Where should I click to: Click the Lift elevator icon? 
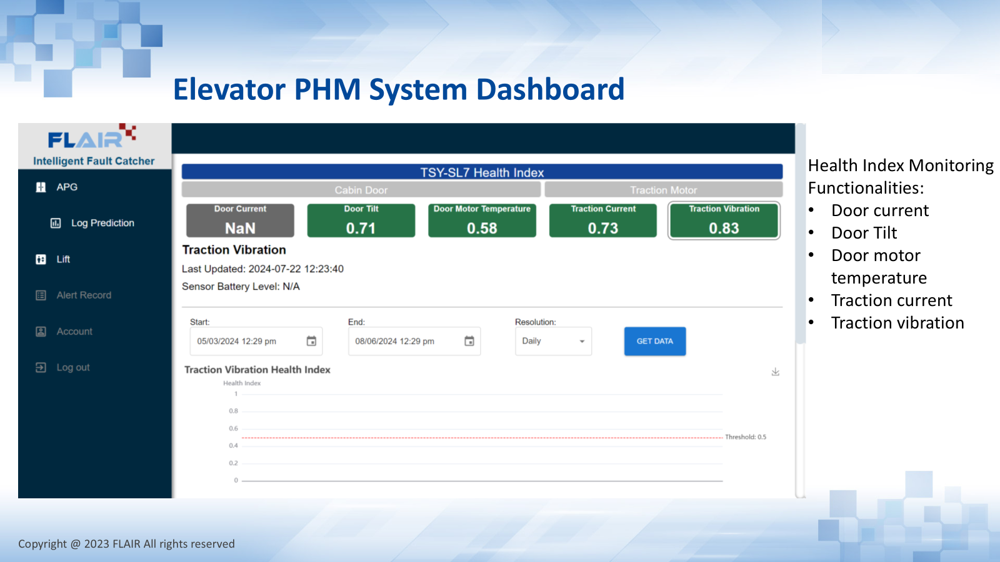click(41, 259)
